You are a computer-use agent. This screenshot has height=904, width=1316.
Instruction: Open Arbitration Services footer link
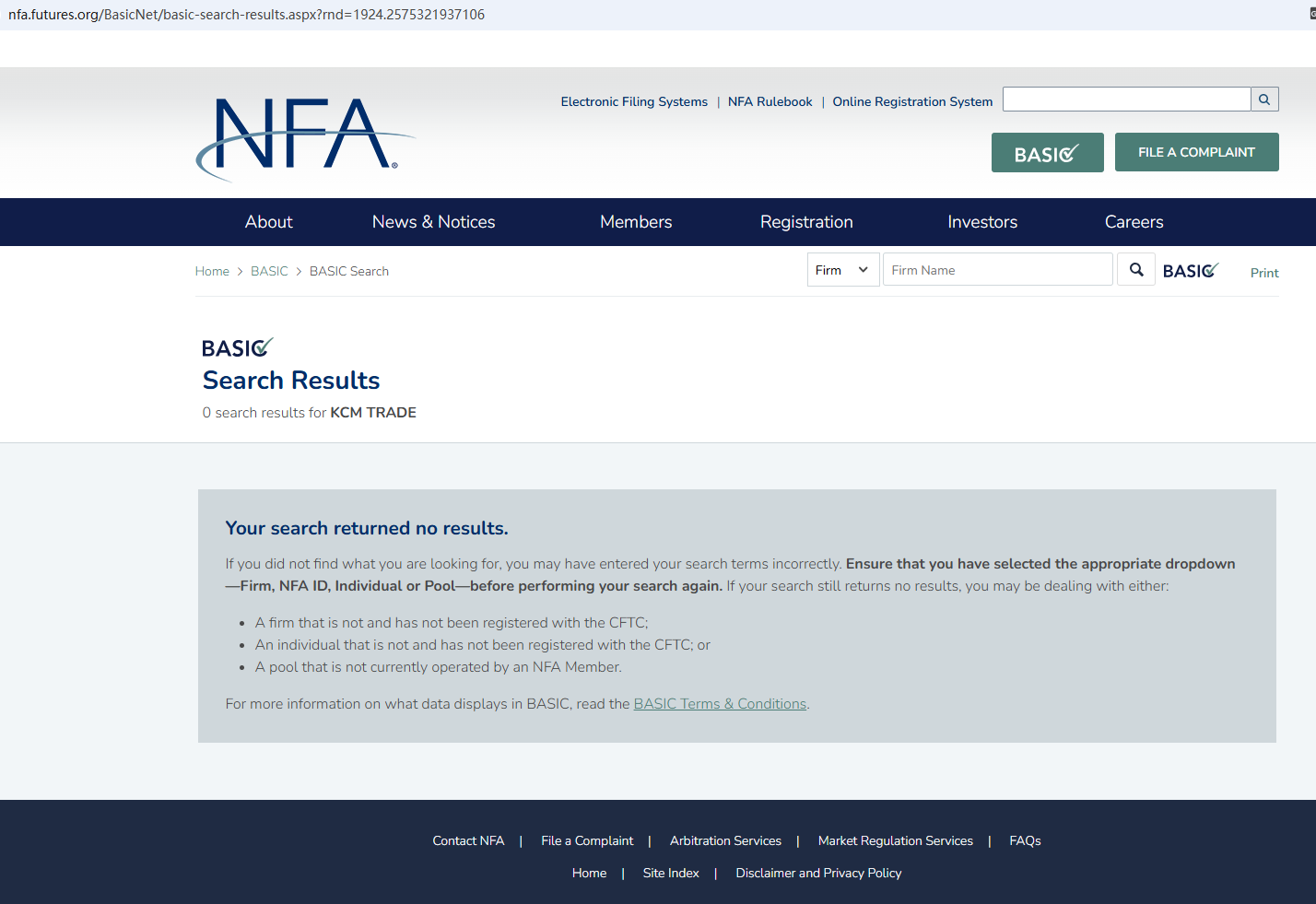(725, 840)
